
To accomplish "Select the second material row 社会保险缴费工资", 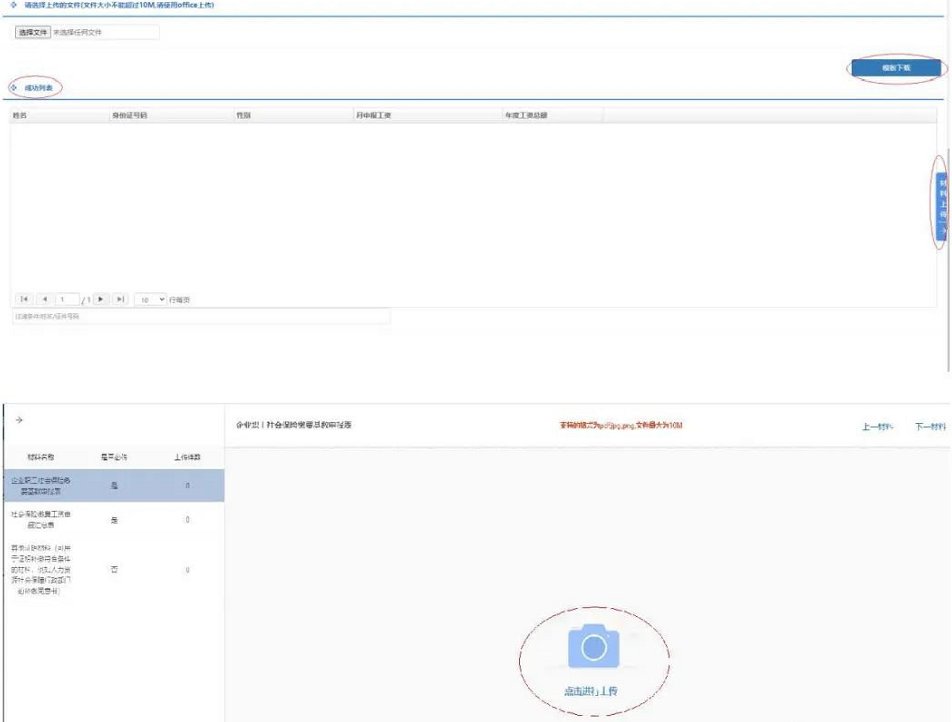I will (x=111, y=519).
